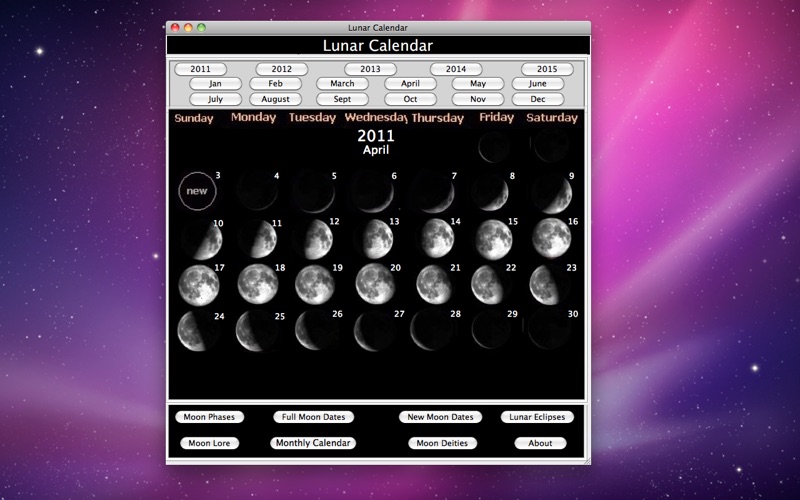Click the dark moon for April 30
This screenshot has height=500, width=800.
coord(549,329)
